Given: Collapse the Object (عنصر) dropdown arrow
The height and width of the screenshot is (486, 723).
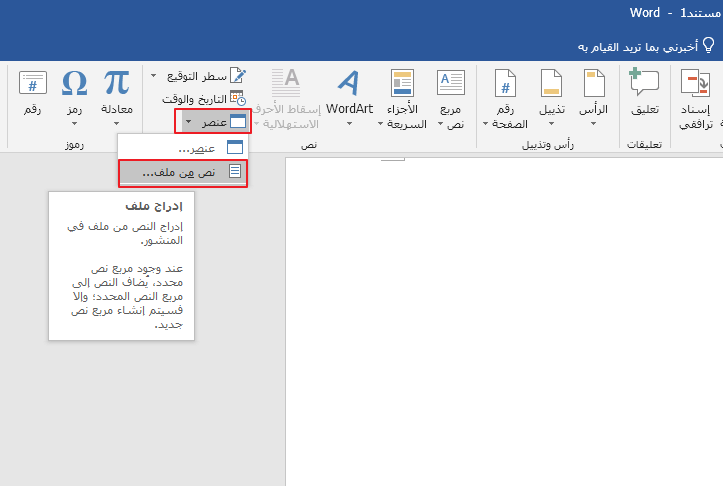Looking at the screenshot, I should (188, 122).
